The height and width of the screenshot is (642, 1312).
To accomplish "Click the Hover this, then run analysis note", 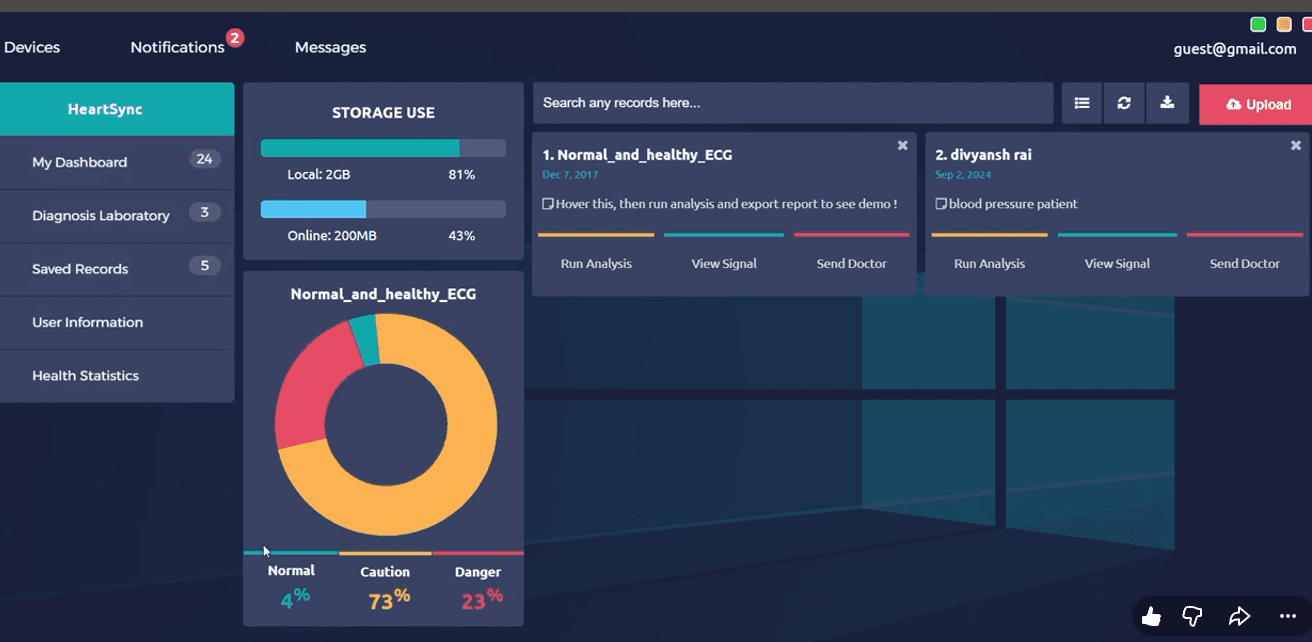I will pyautogui.click(x=726, y=204).
